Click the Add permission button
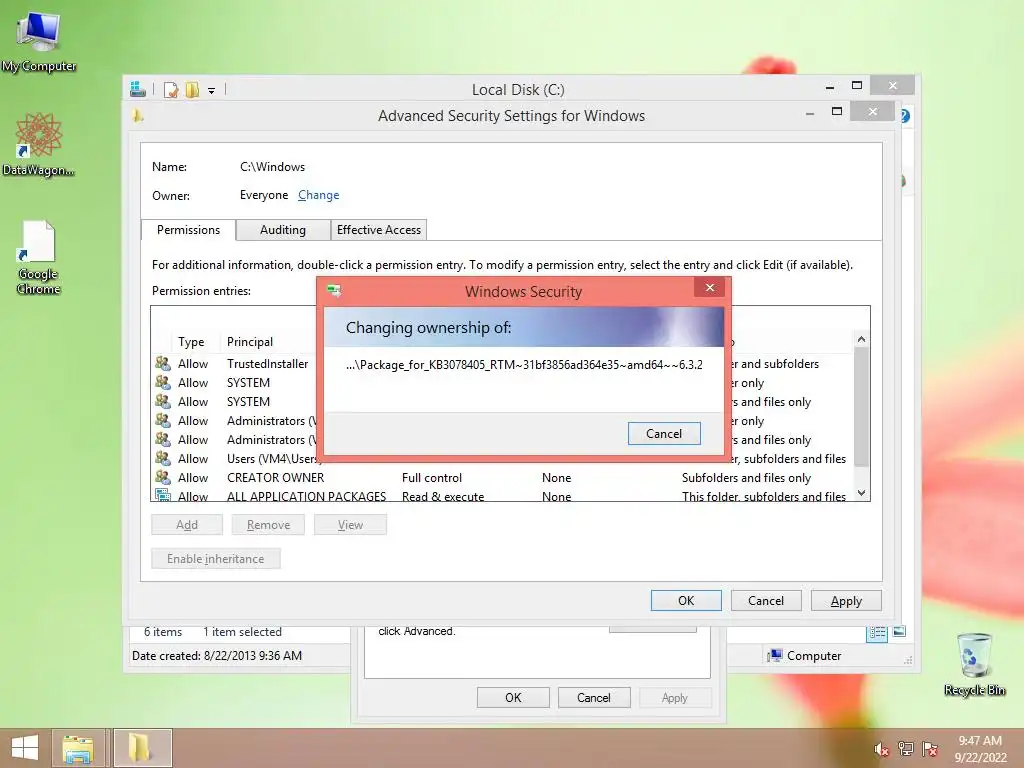 tap(187, 524)
